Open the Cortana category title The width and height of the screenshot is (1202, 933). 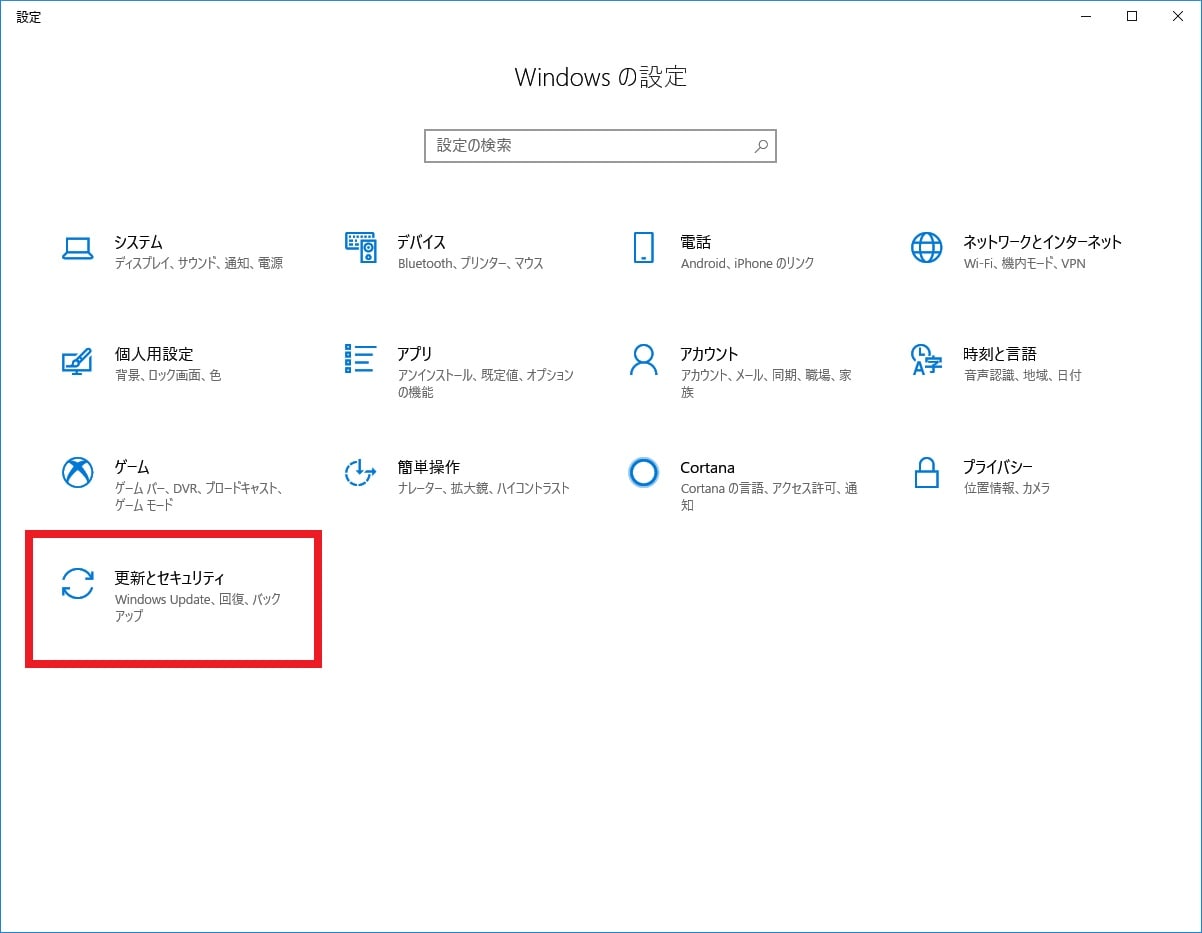click(x=707, y=467)
